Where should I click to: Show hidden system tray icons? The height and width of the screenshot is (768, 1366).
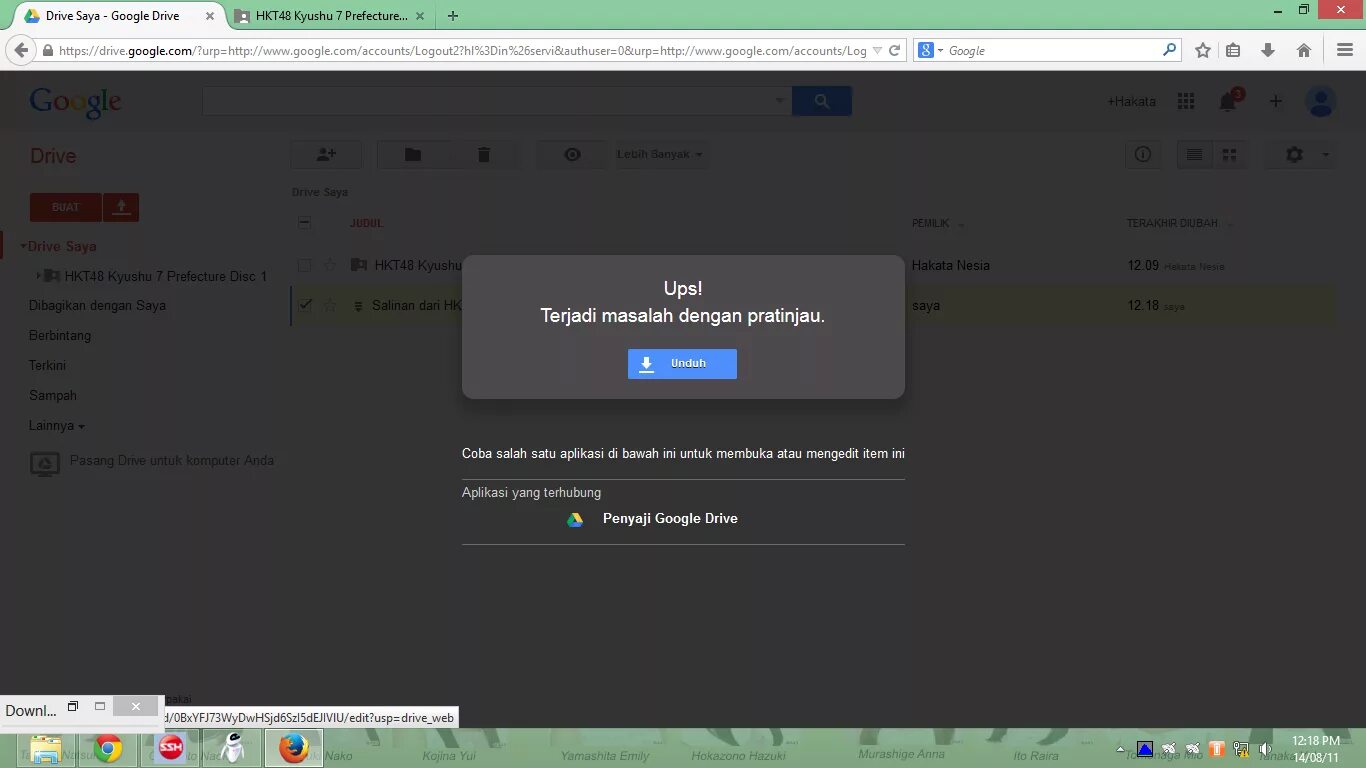[1120, 749]
